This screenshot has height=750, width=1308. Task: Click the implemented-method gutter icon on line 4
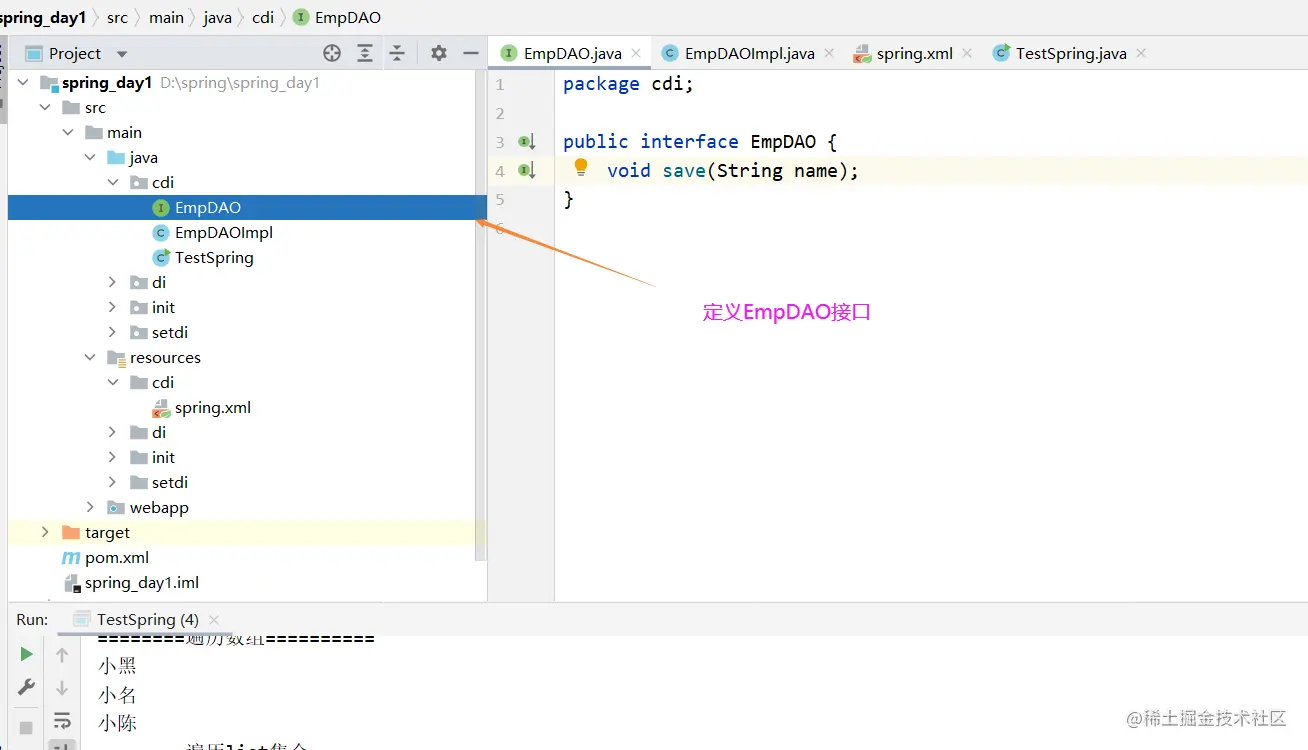click(x=527, y=171)
